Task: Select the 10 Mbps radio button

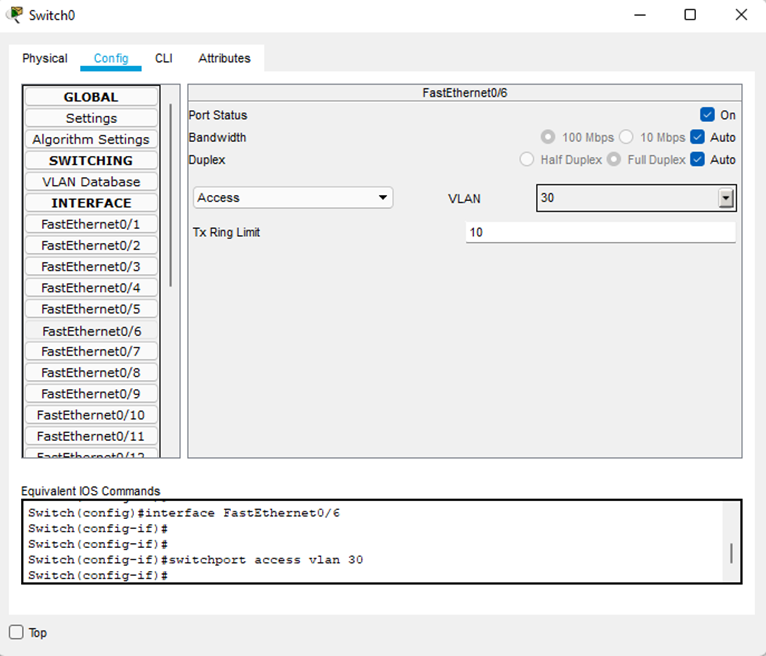Action: coord(626,137)
